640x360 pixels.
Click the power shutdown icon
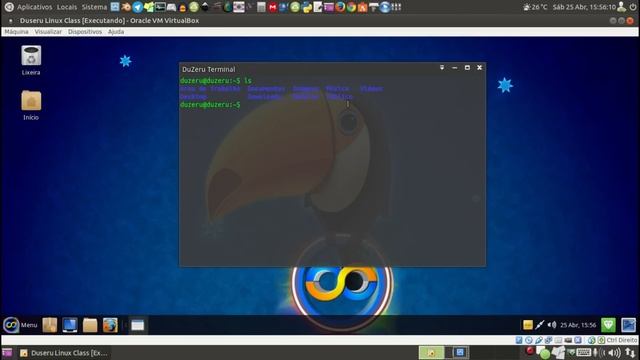tap(633, 7)
